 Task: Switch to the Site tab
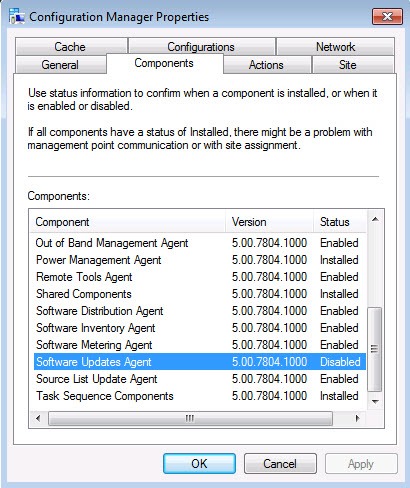pyautogui.click(x=347, y=64)
